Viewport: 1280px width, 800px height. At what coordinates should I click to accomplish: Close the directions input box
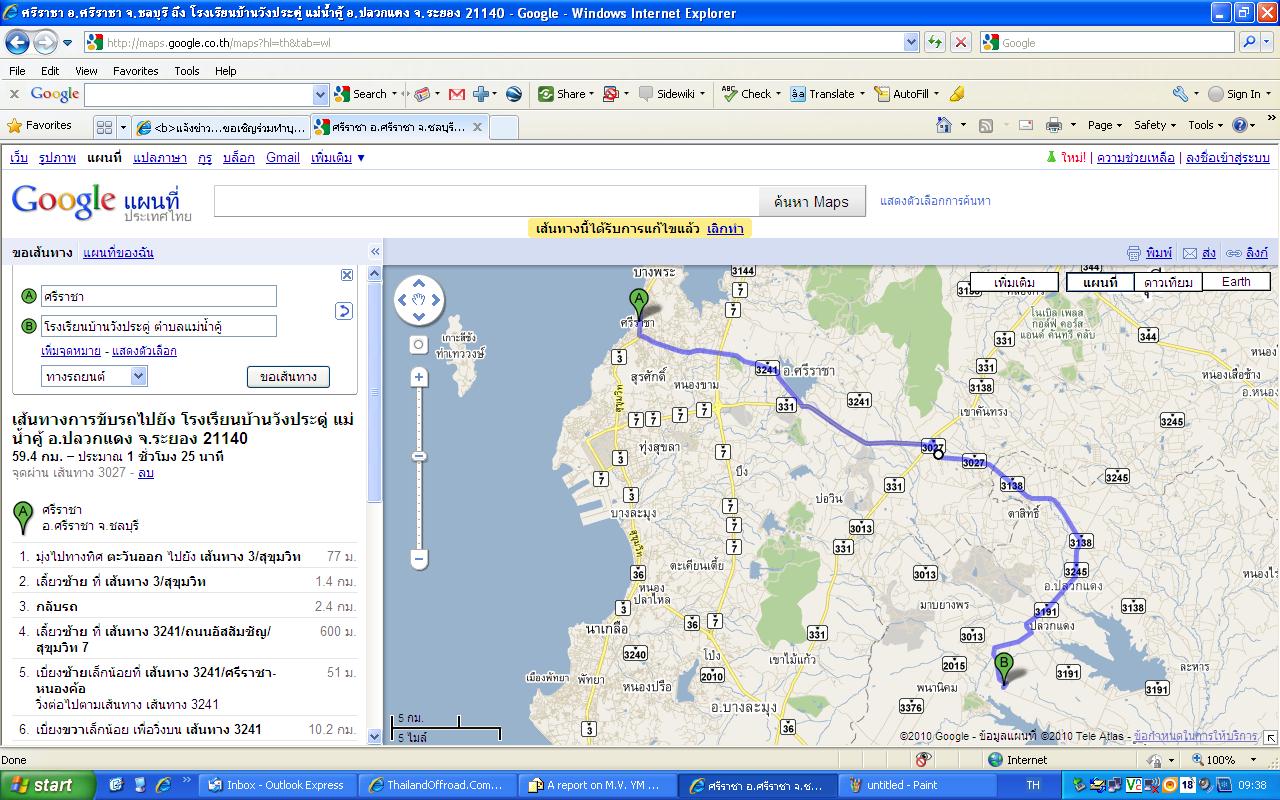pyautogui.click(x=347, y=275)
